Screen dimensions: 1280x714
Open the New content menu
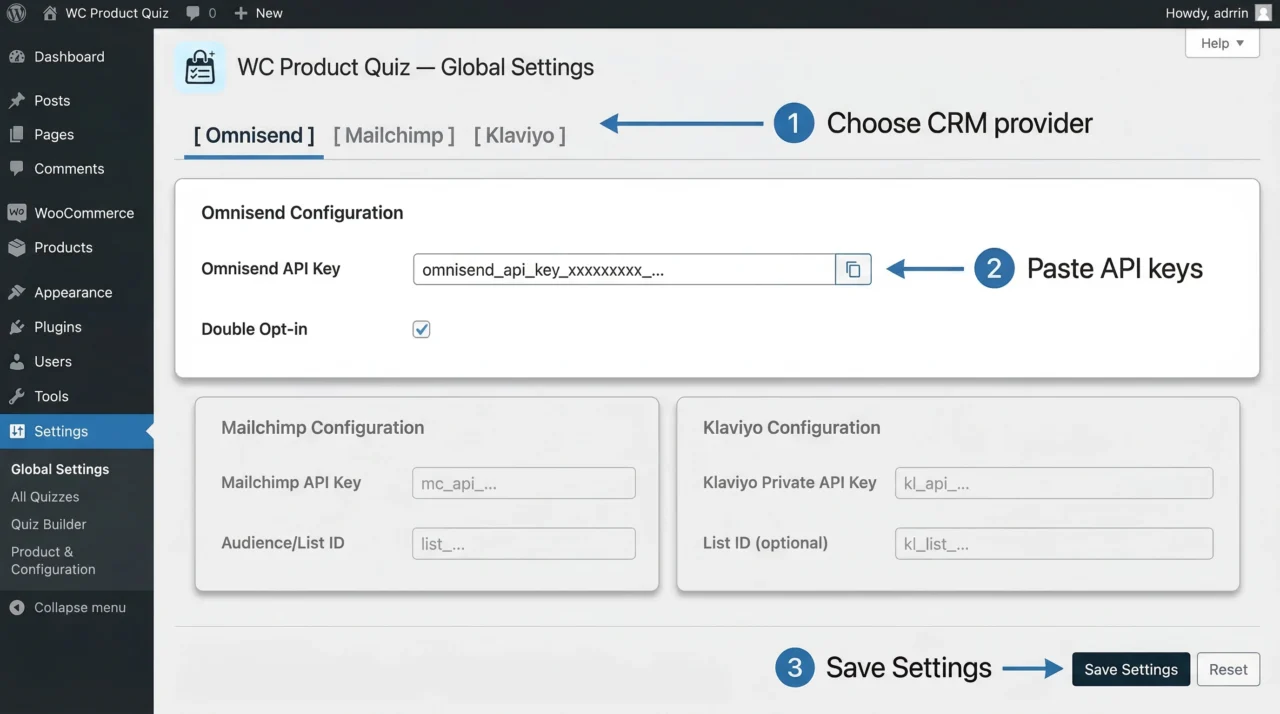pos(258,13)
